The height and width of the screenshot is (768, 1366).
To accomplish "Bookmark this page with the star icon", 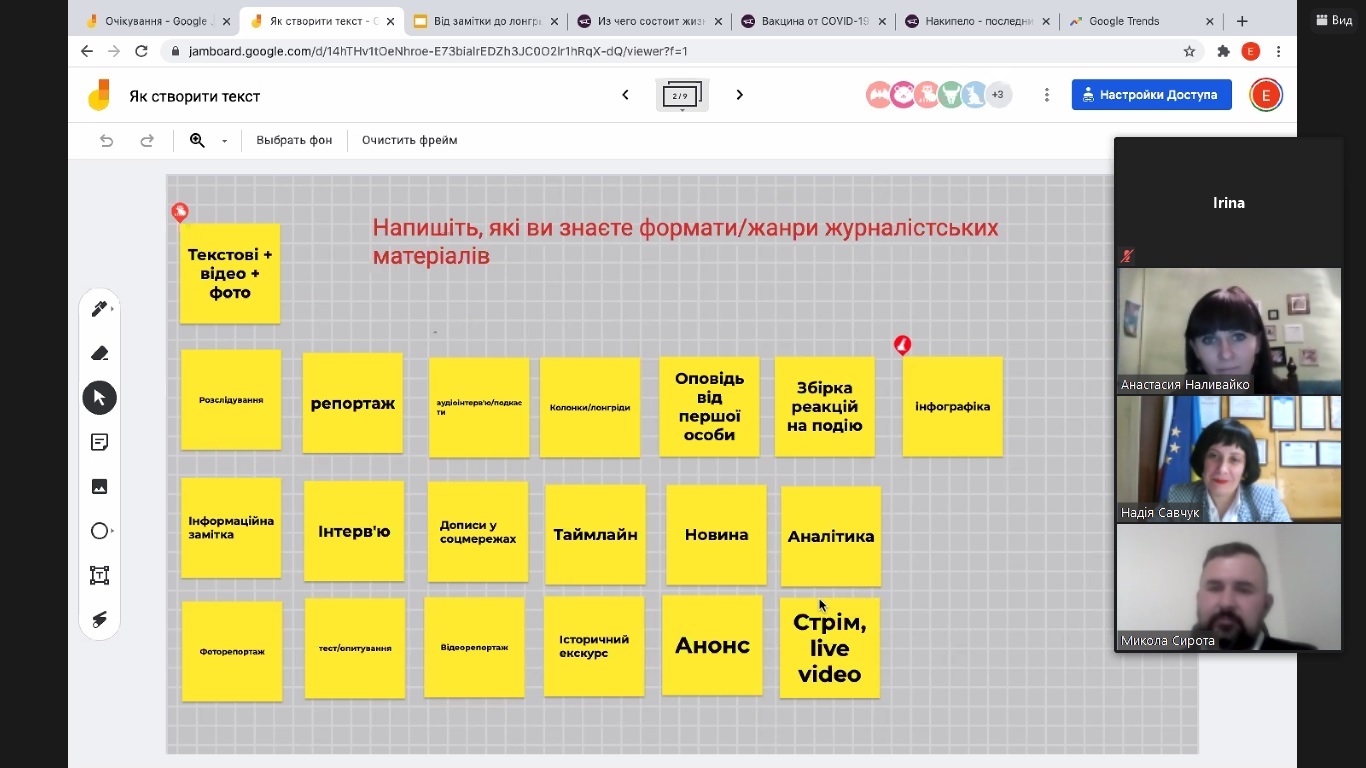I will pos(1189,52).
